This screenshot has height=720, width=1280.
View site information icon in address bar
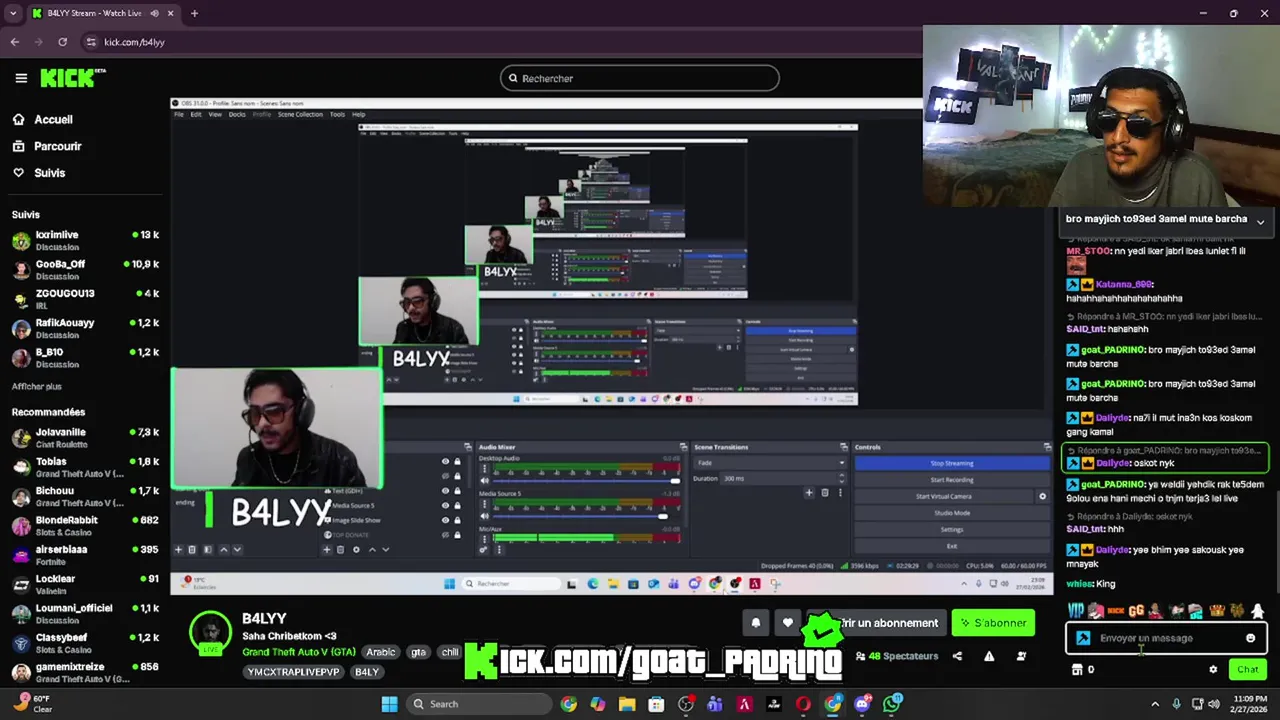(91, 42)
